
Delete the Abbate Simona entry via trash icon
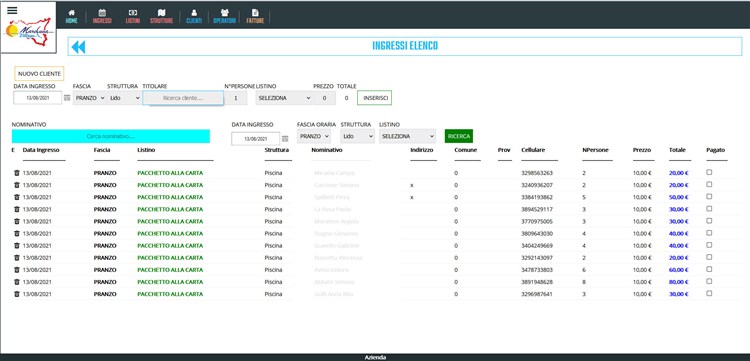coord(17,282)
